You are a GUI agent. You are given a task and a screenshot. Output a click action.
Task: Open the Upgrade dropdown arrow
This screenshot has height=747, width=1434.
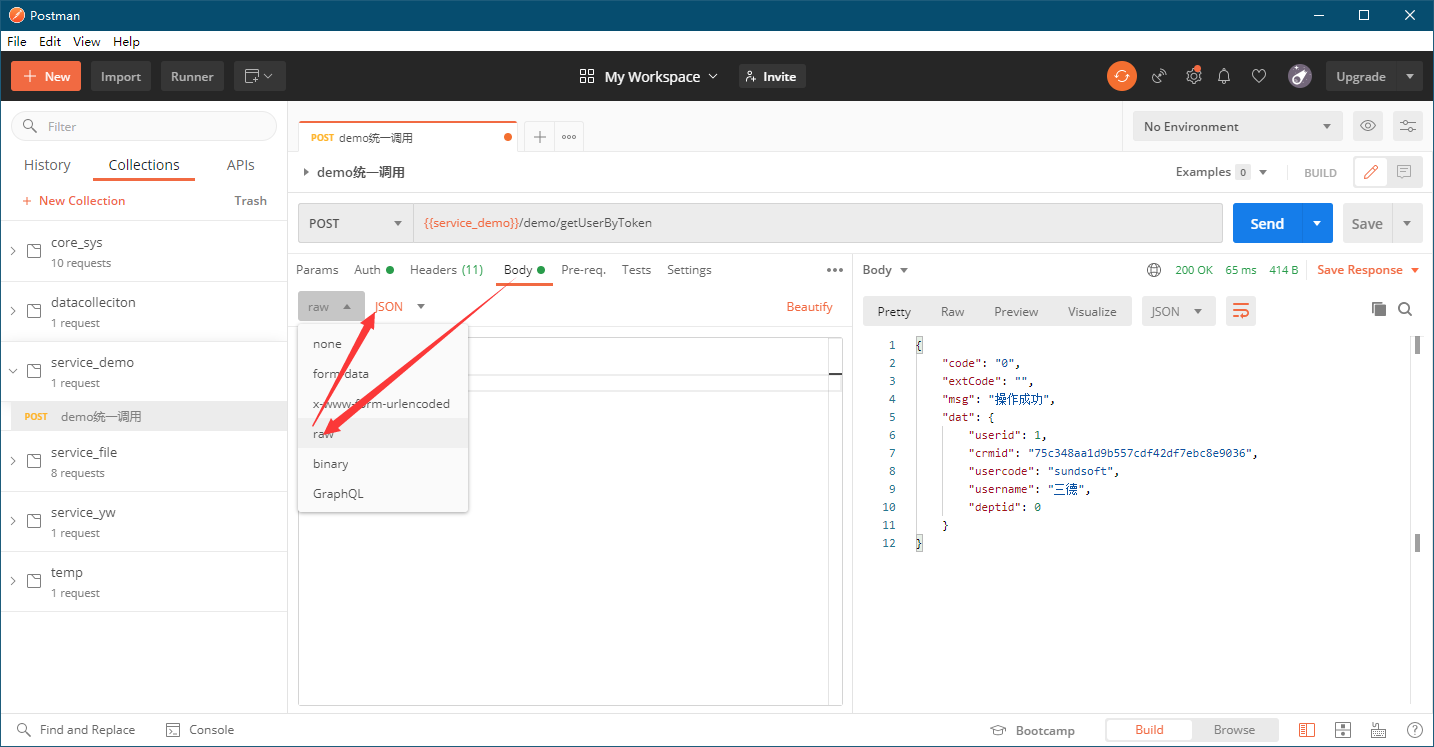coord(1410,76)
